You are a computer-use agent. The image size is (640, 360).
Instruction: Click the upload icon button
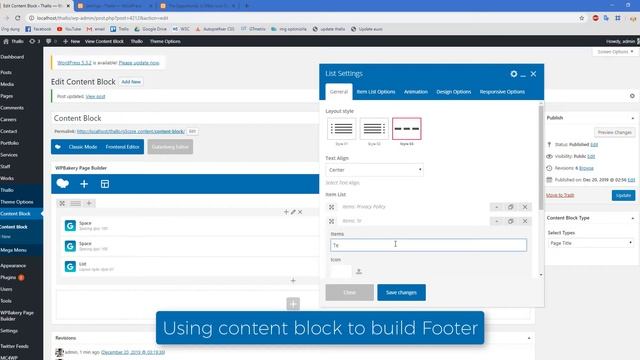click(359, 271)
